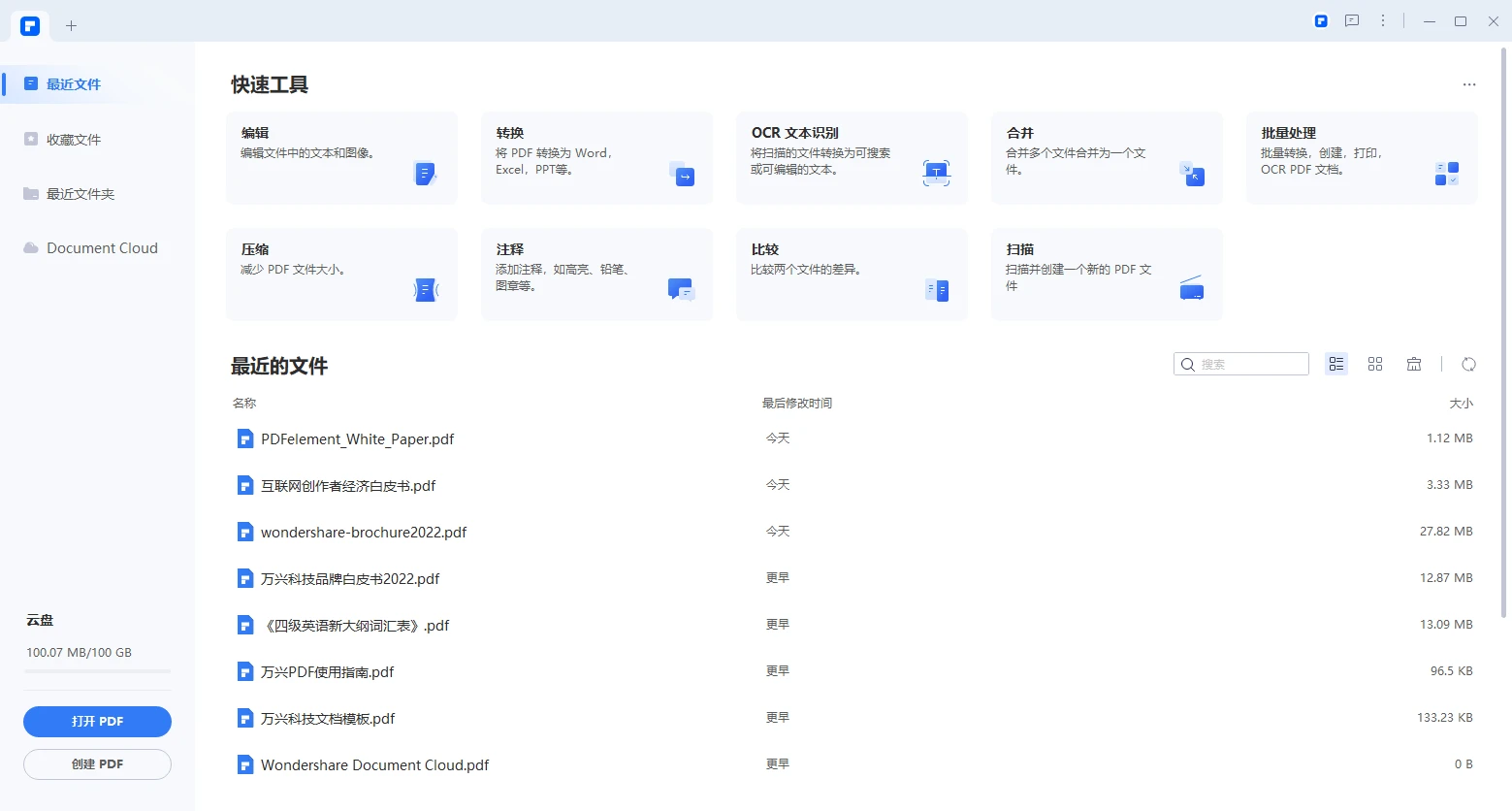This screenshot has height=811, width=1512.
Task: Switch to the 收藏文件 section
Action: click(73, 139)
